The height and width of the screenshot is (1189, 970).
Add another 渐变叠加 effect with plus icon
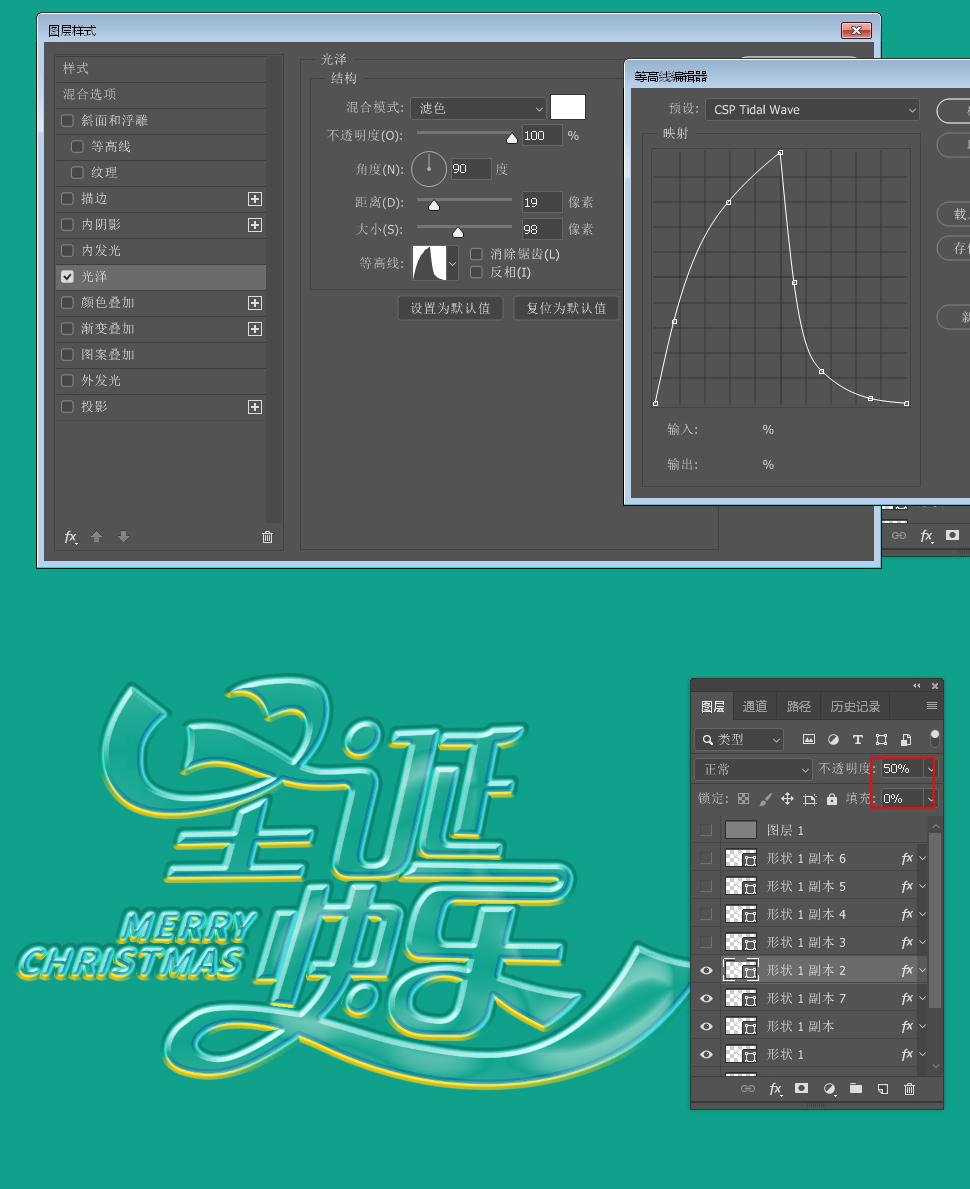point(255,329)
